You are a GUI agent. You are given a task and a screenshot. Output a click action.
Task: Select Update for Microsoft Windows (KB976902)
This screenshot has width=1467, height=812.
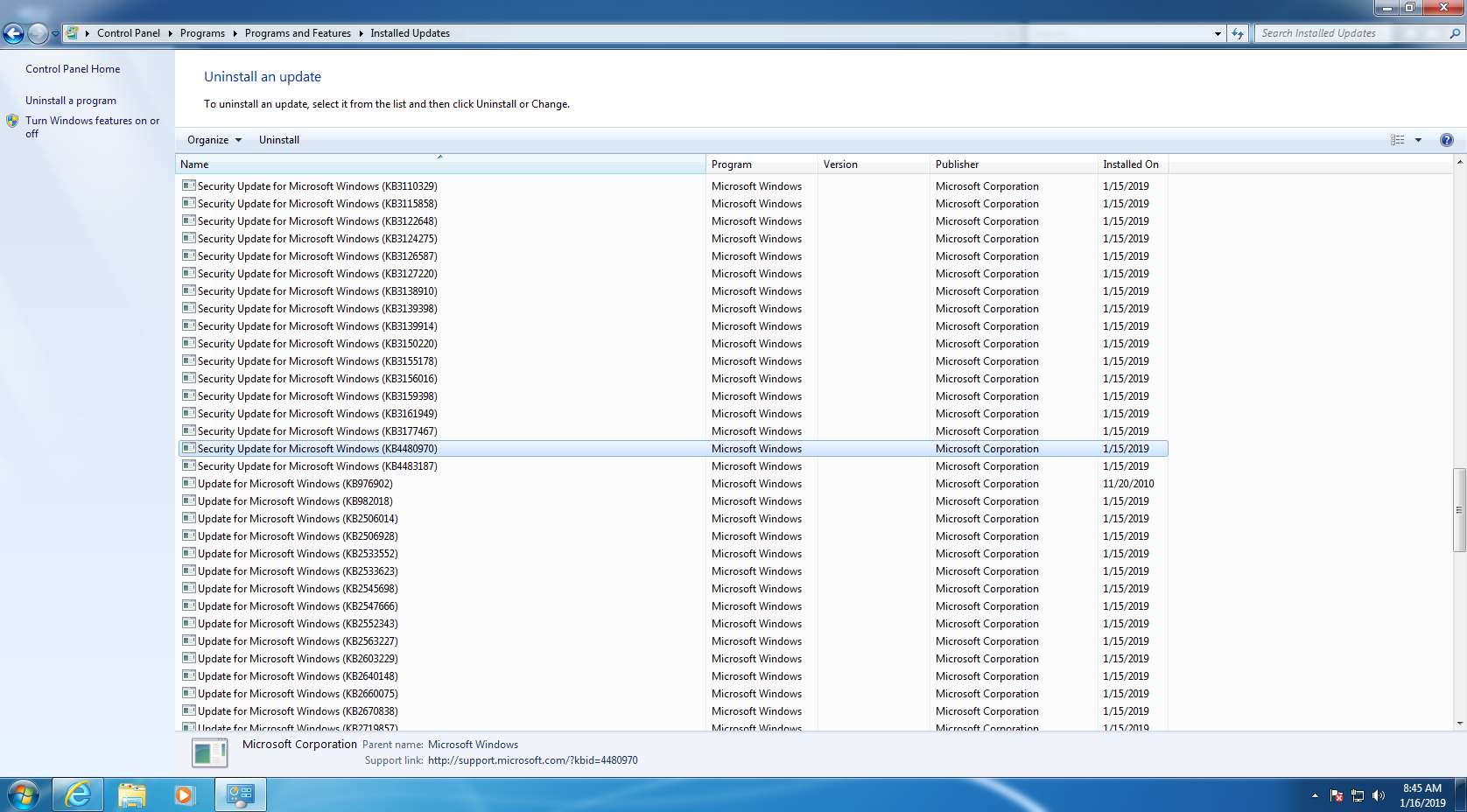tap(295, 484)
